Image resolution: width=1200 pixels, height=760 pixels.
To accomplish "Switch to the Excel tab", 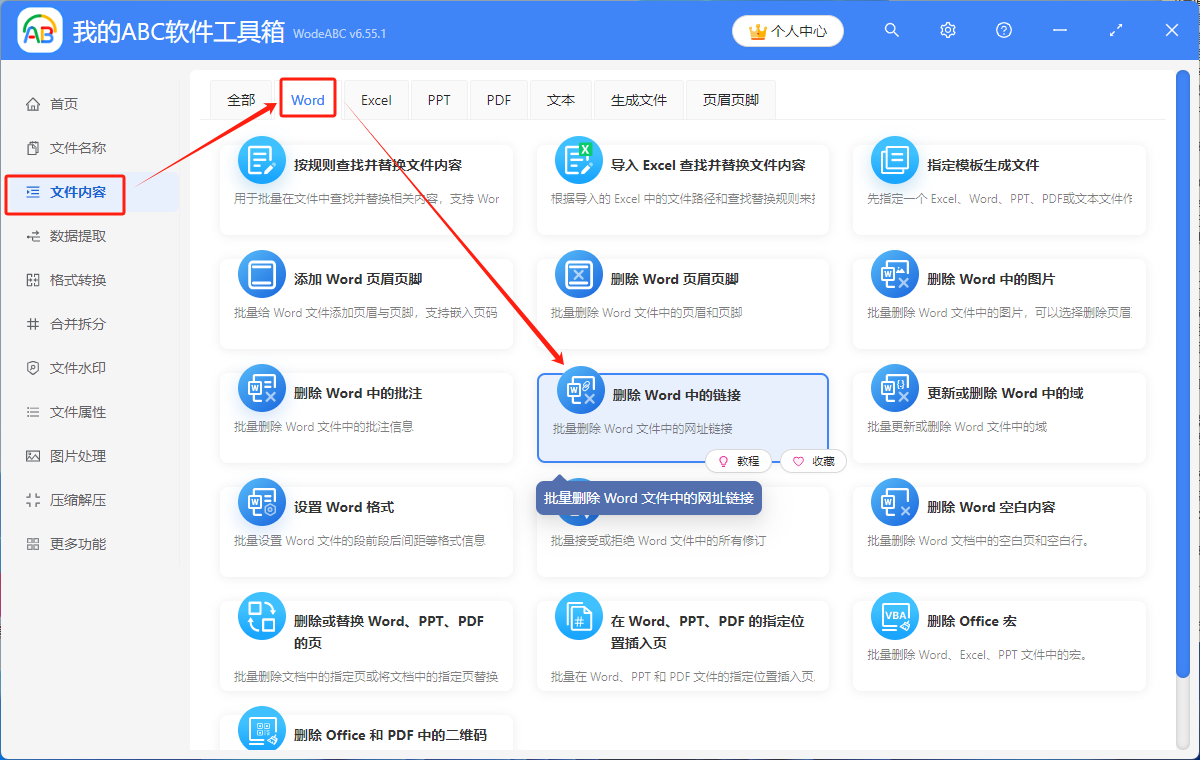I will pyautogui.click(x=375, y=99).
